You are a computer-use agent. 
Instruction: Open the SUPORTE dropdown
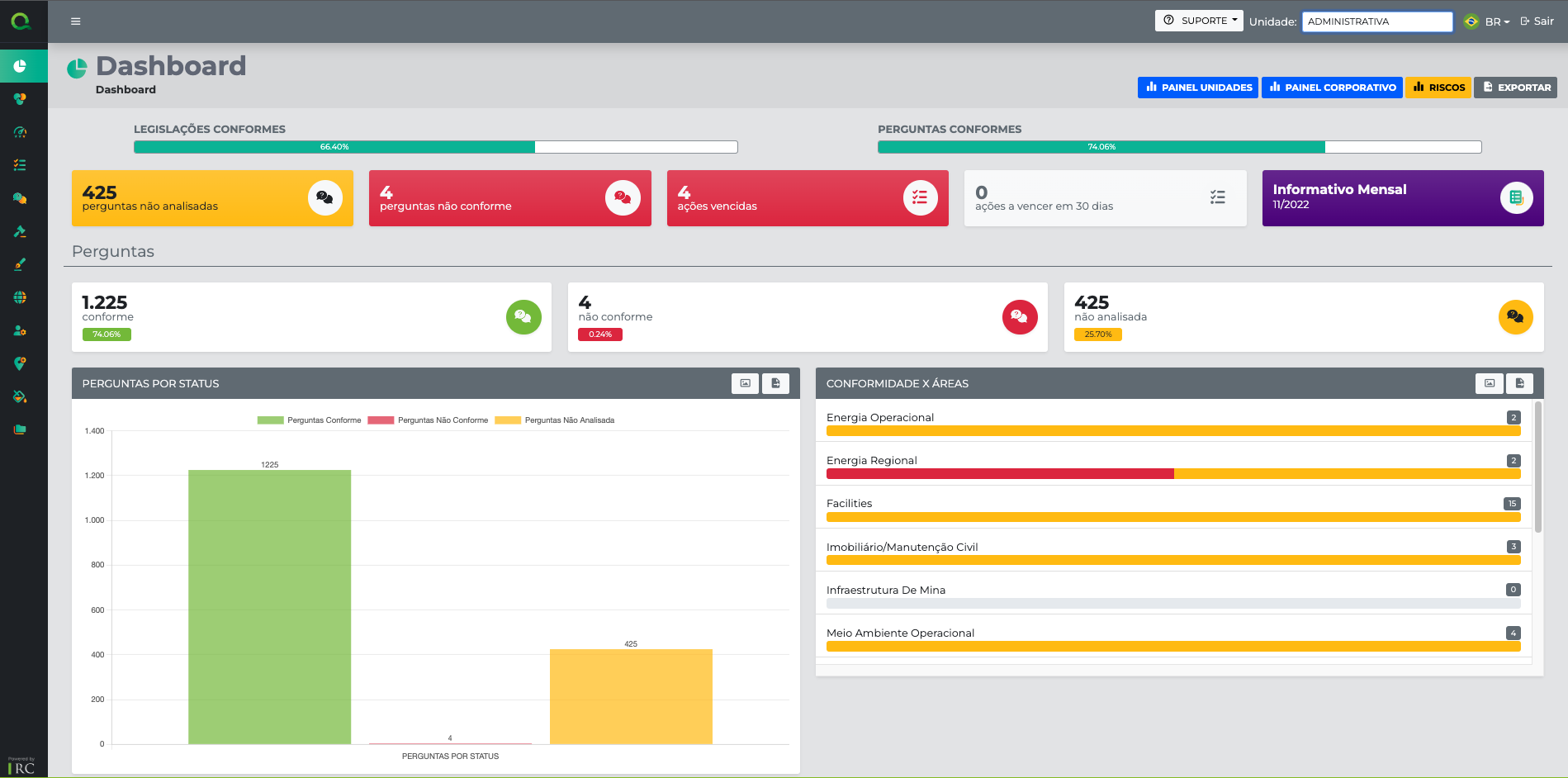pos(1199,21)
